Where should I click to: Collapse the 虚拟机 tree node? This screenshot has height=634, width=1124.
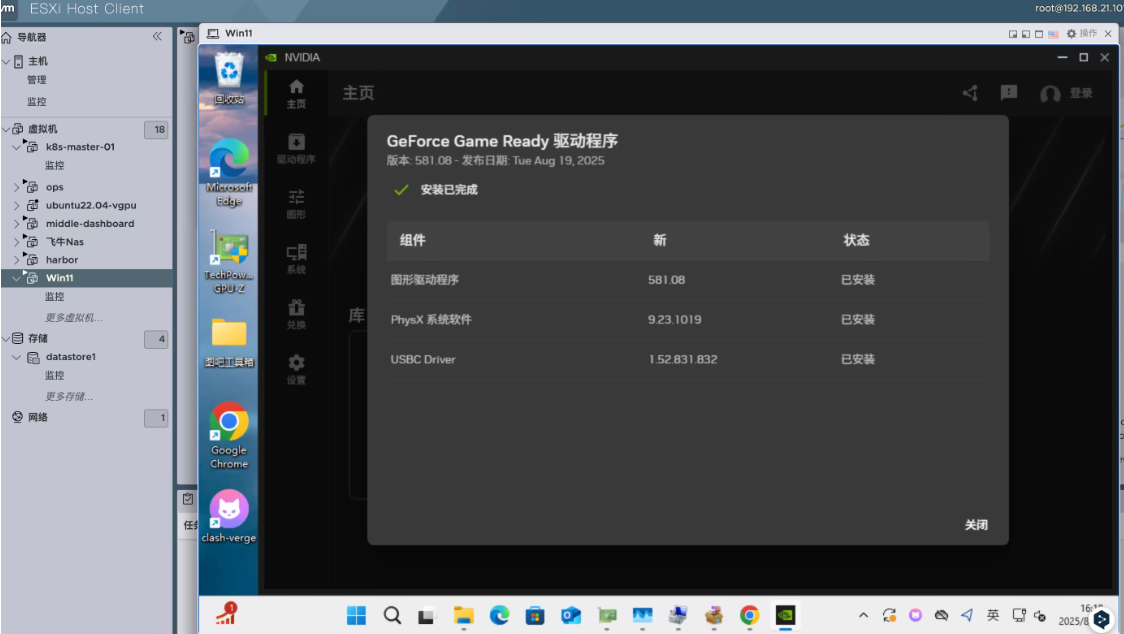[6, 129]
